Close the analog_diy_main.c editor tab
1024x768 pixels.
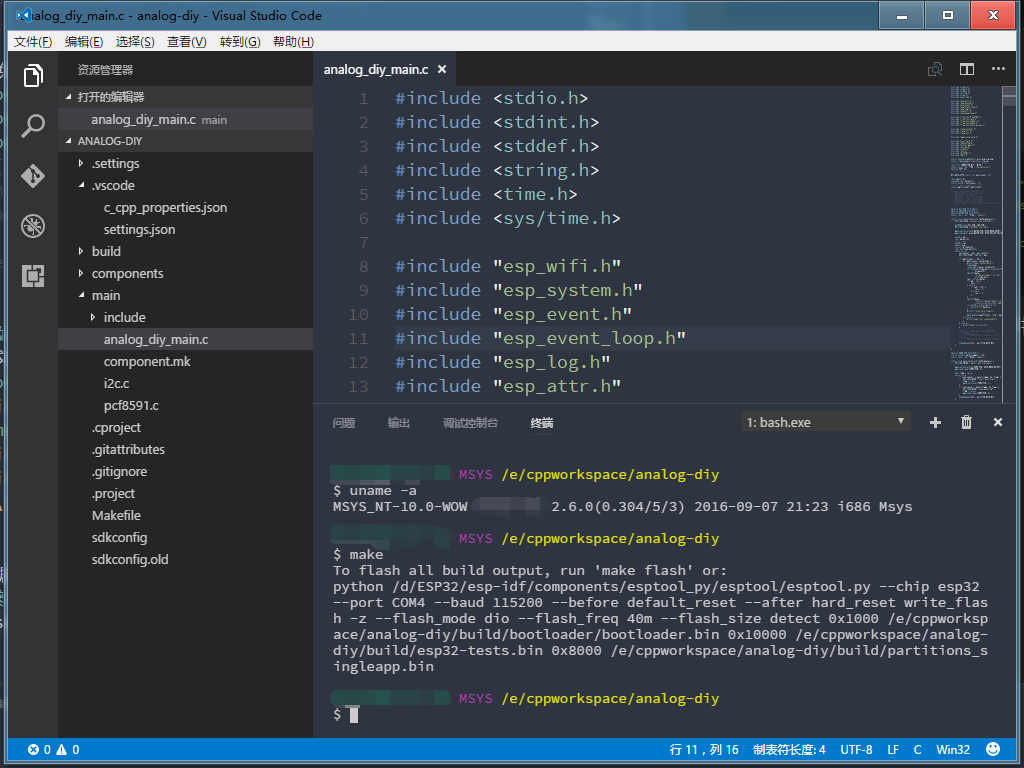[x=442, y=70]
